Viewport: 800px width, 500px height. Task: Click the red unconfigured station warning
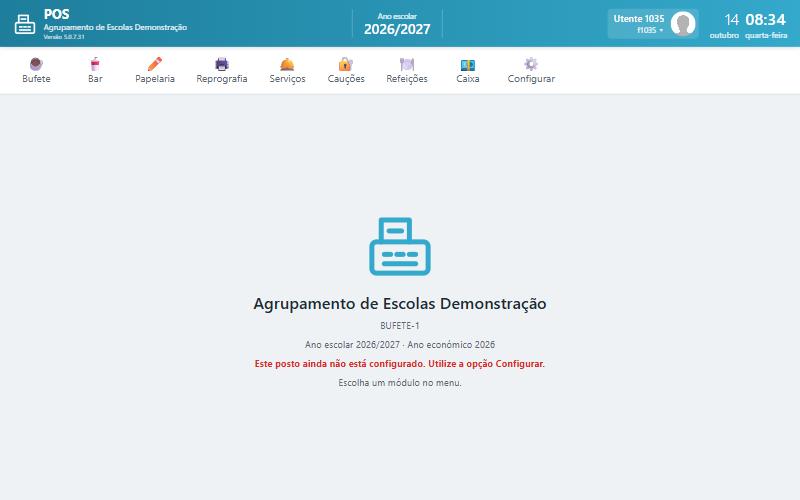coord(400,364)
